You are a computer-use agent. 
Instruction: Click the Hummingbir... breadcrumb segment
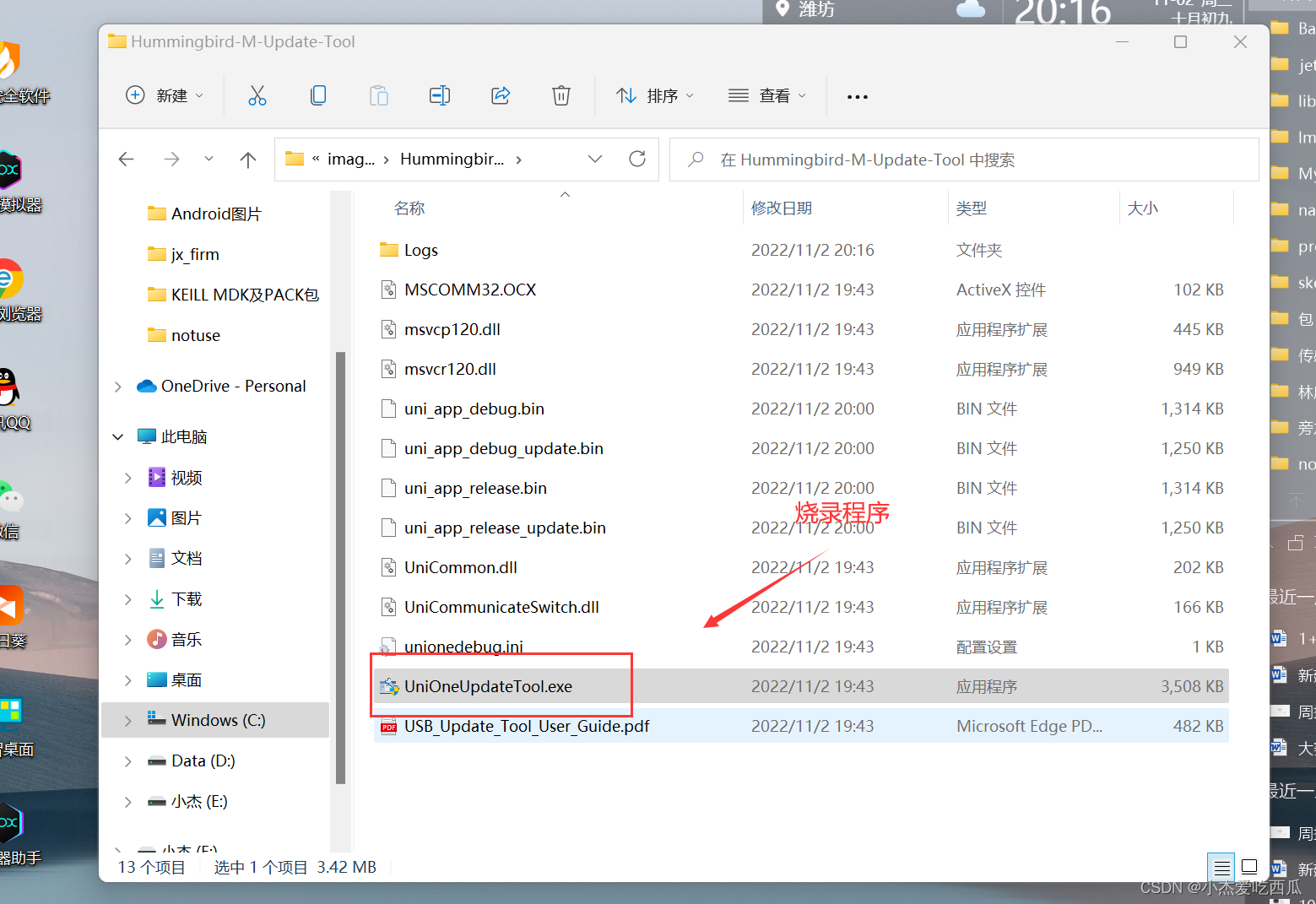452,159
